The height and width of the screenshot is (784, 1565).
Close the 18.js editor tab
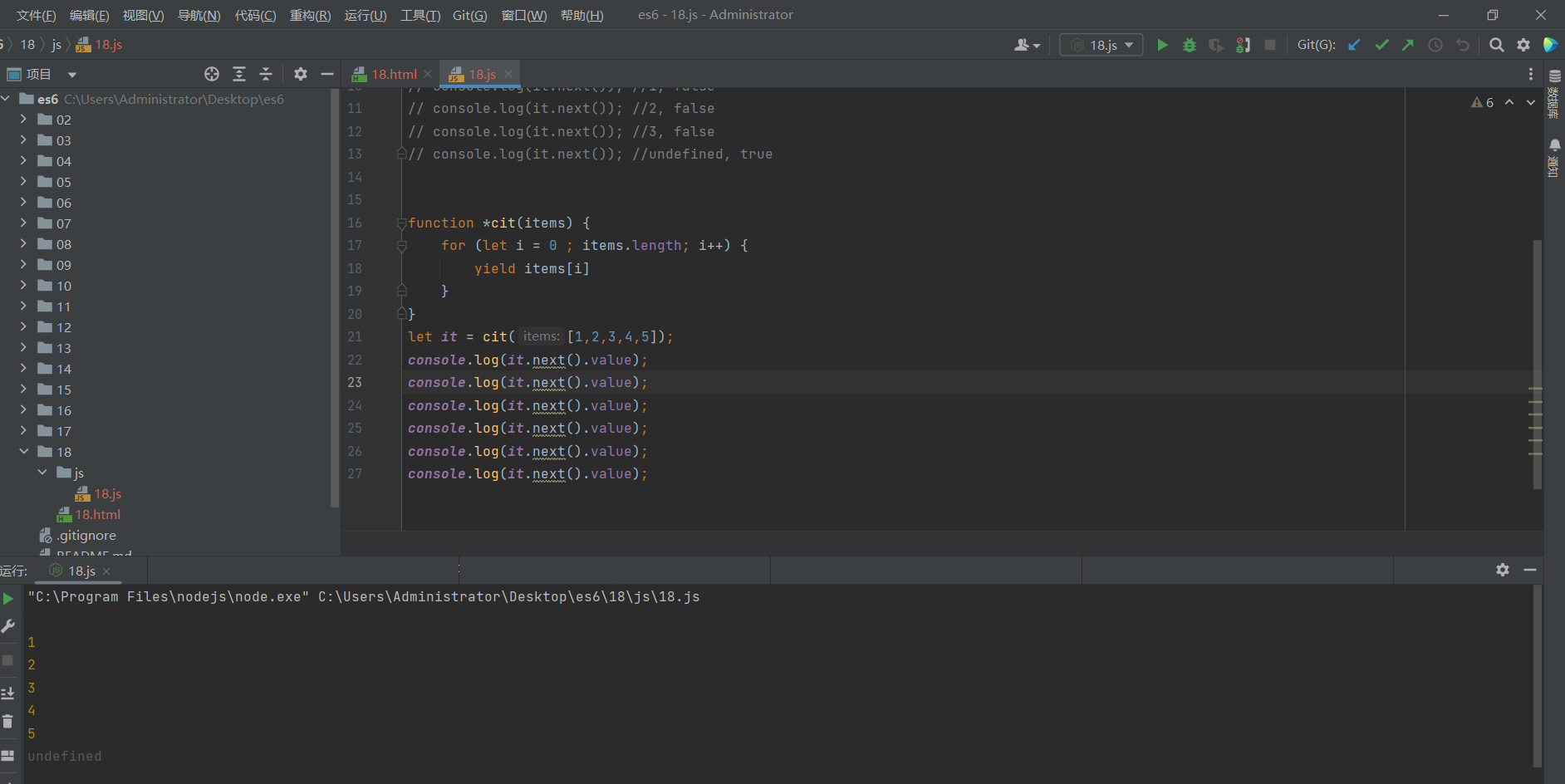(x=508, y=74)
